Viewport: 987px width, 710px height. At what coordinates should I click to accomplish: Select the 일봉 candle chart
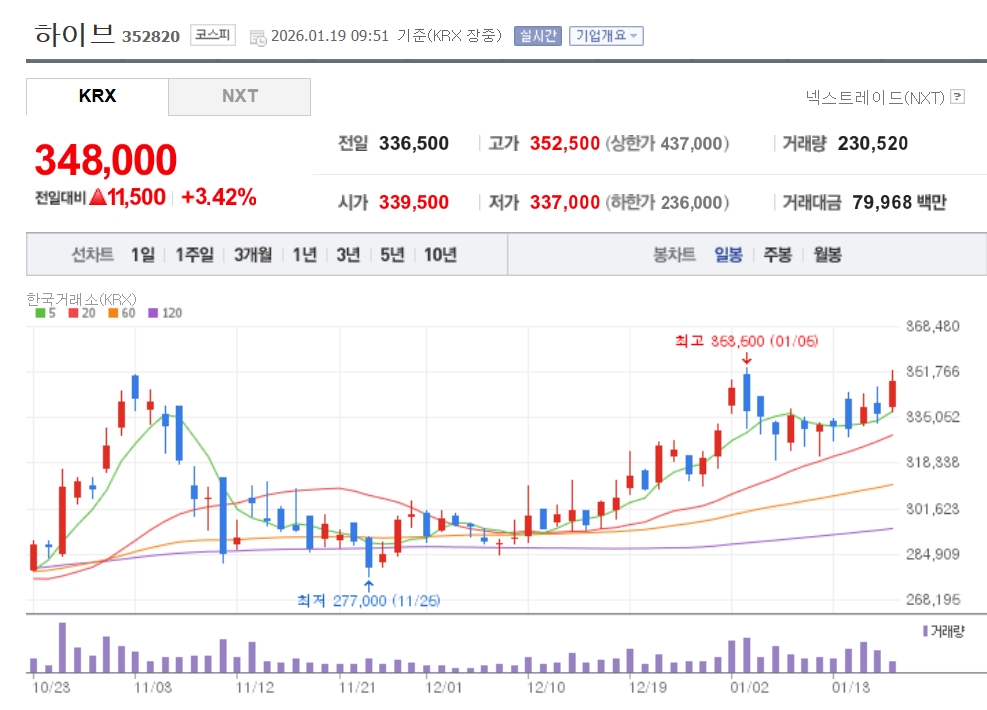coord(728,255)
